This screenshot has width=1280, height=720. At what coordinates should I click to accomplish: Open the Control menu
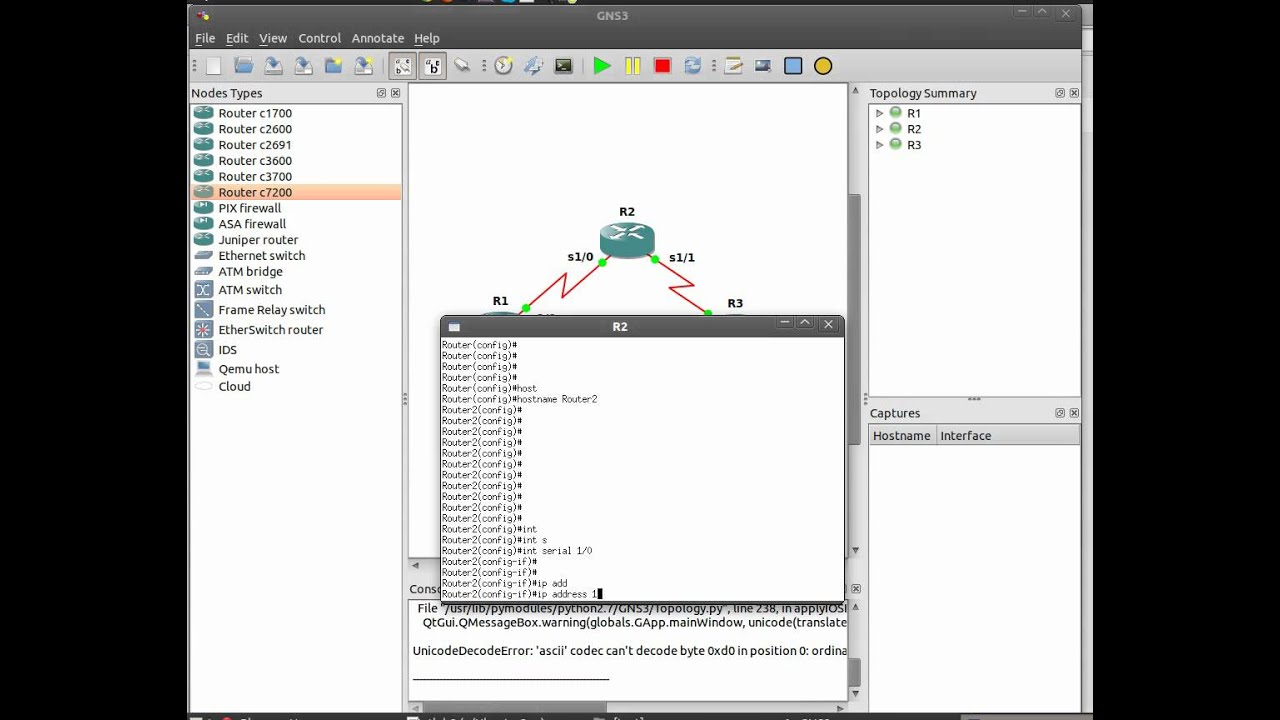coord(320,38)
